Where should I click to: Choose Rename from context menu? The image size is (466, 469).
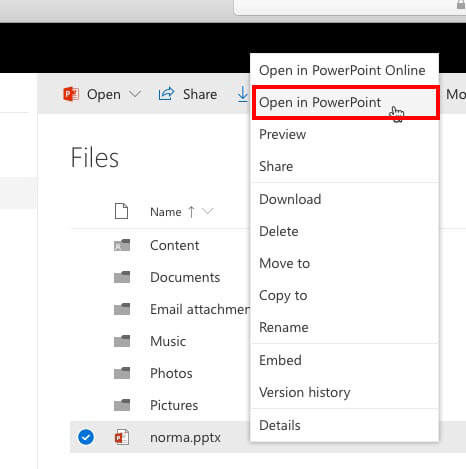coord(344,327)
